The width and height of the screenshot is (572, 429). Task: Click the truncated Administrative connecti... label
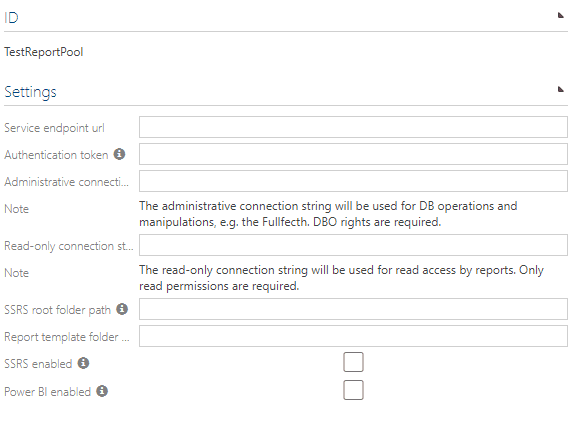point(66,182)
